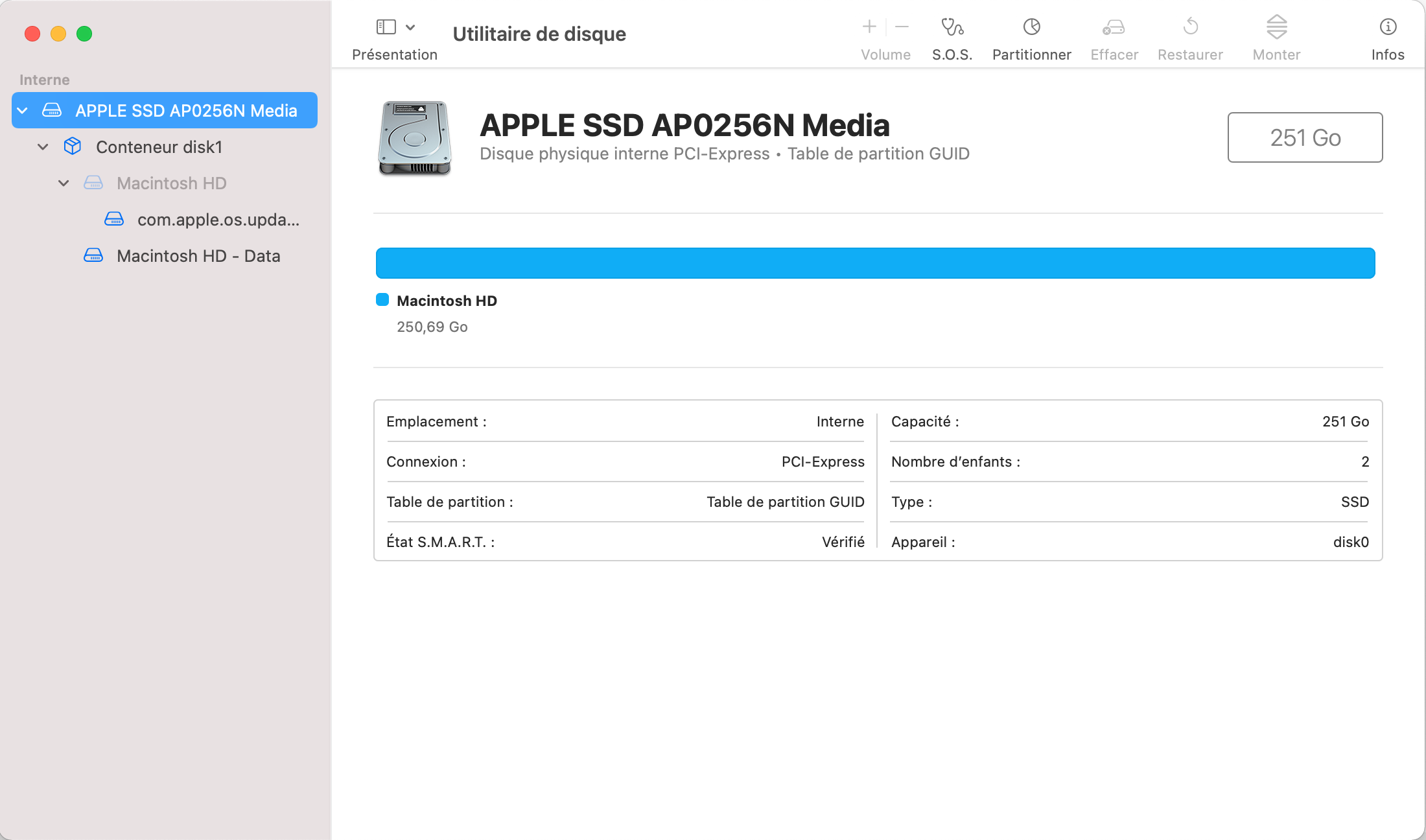Click the blue disk usage bar
The height and width of the screenshot is (840, 1426).
pos(875,263)
